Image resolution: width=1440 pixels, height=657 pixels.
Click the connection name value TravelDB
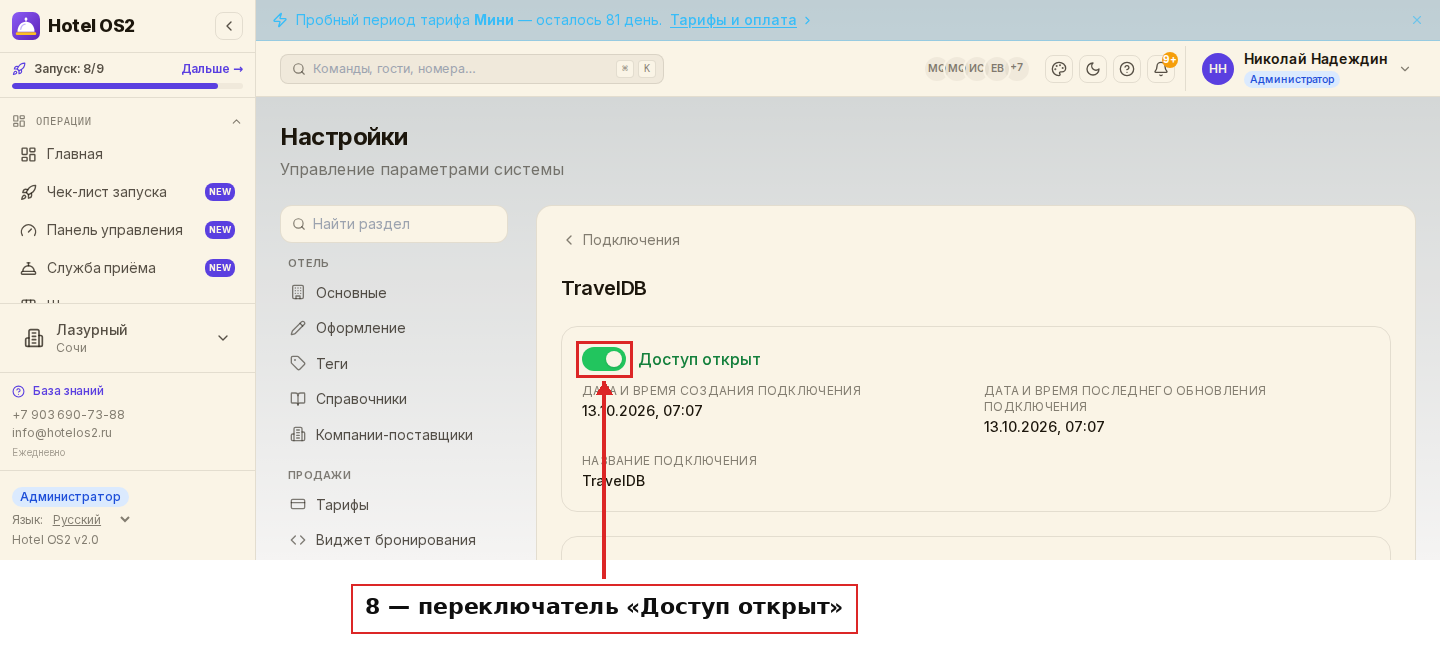(613, 481)
